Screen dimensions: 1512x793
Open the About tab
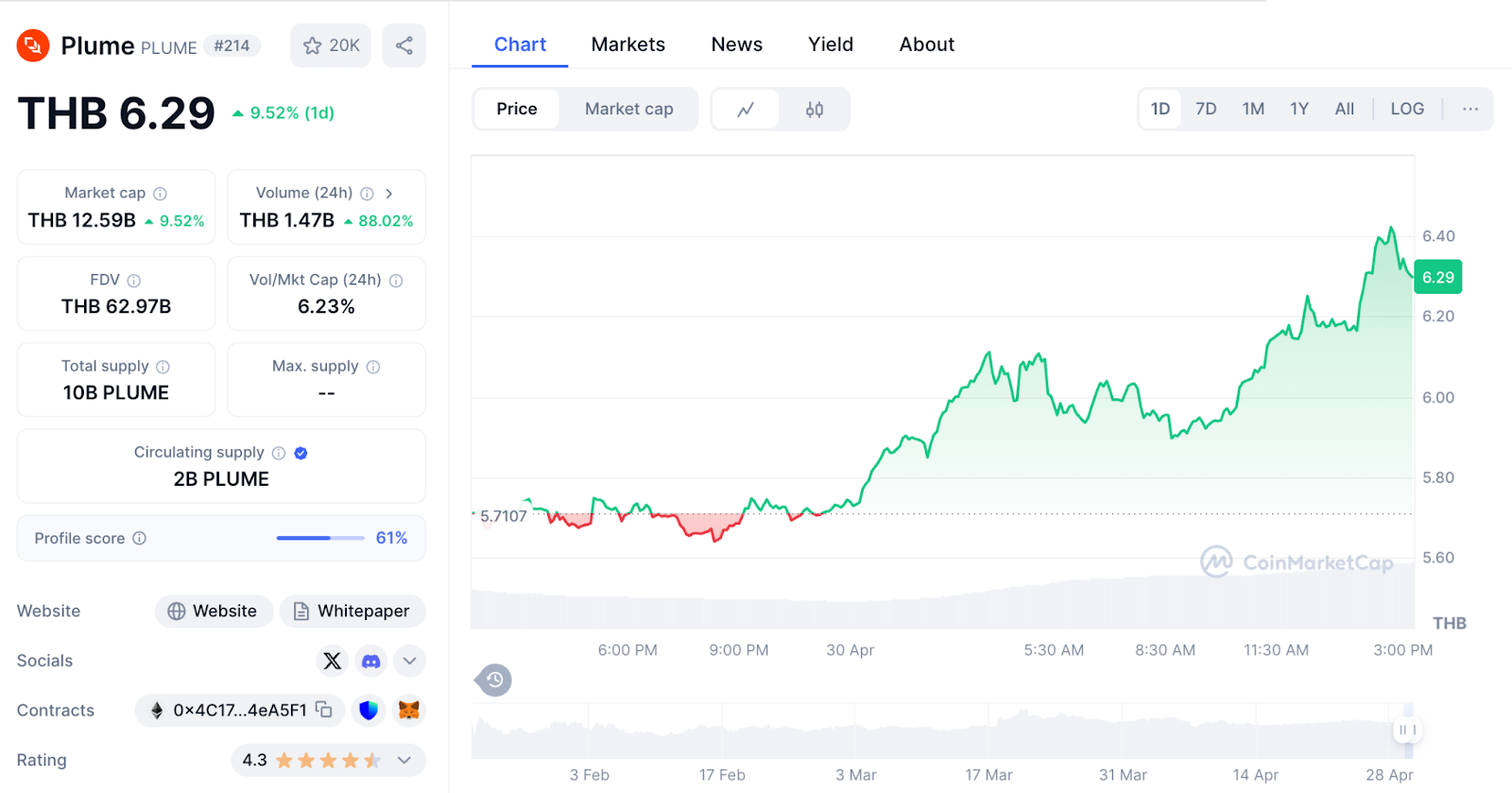click(x=927, y=44)
